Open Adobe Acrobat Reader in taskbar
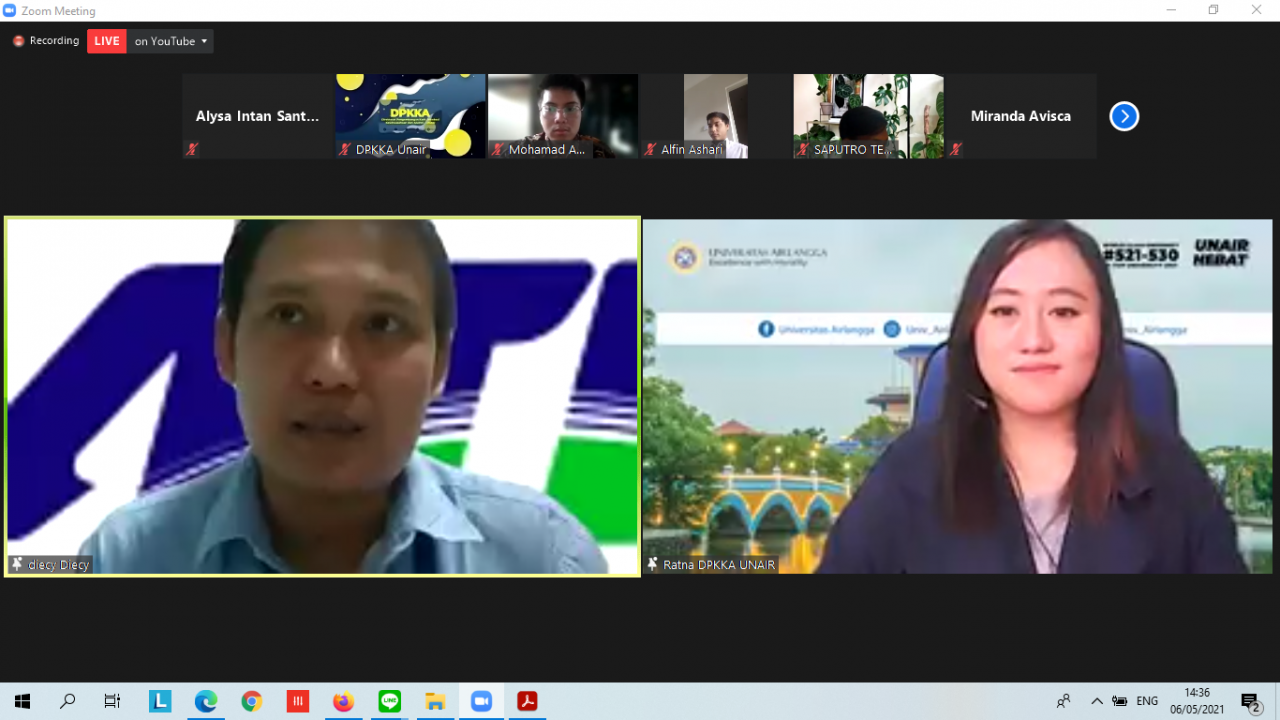 [527, 701]
